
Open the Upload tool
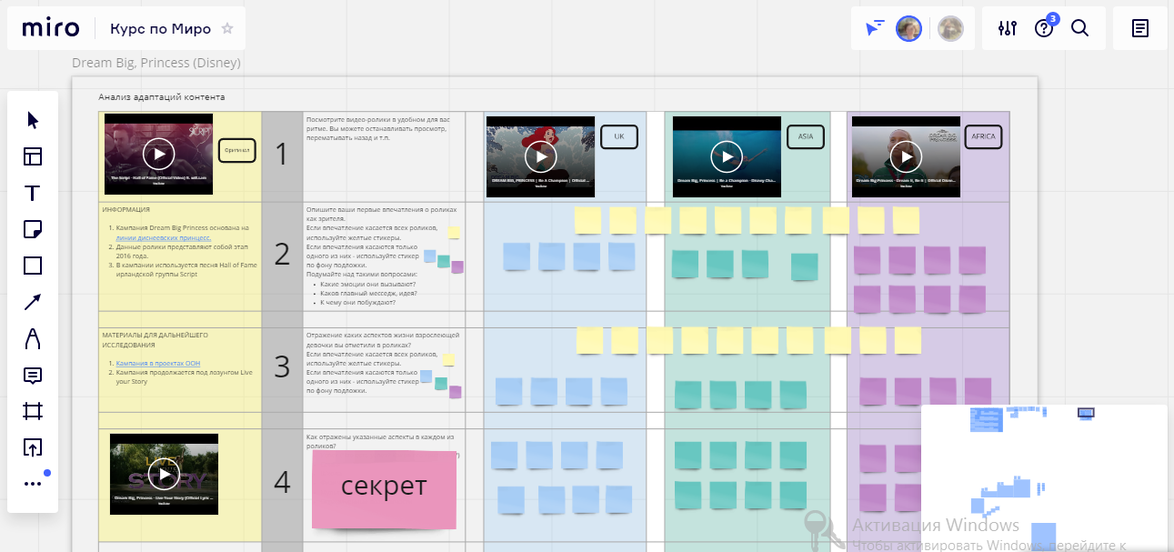pyautogui.click(x=33, y=448)
